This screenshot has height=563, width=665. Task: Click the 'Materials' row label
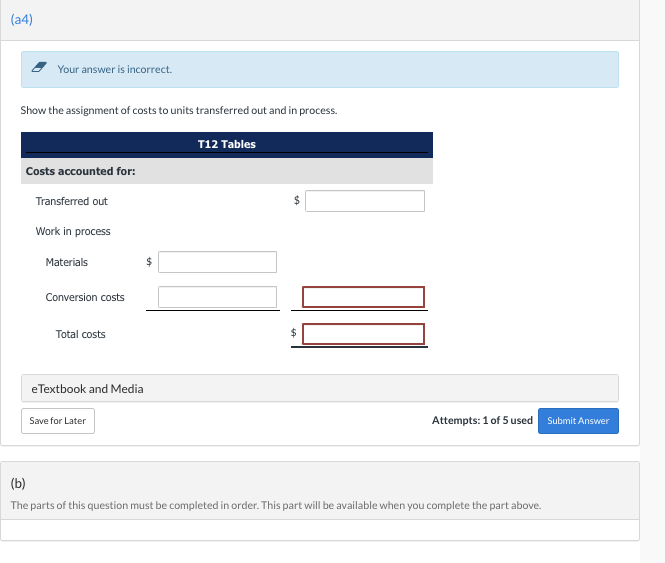pos(67,262)
